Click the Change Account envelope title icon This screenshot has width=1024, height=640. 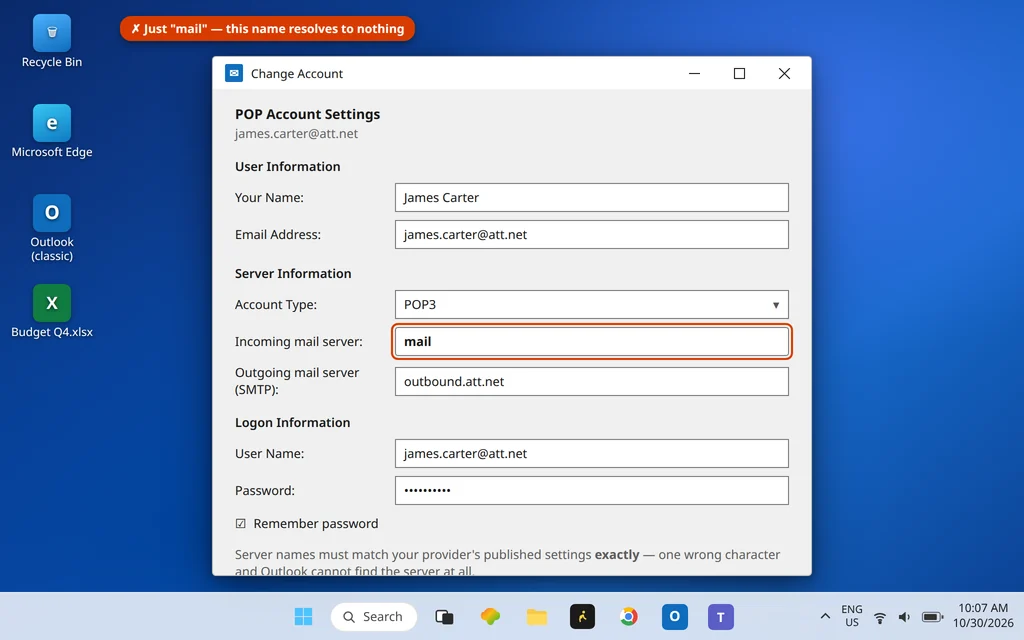point(234,73)
